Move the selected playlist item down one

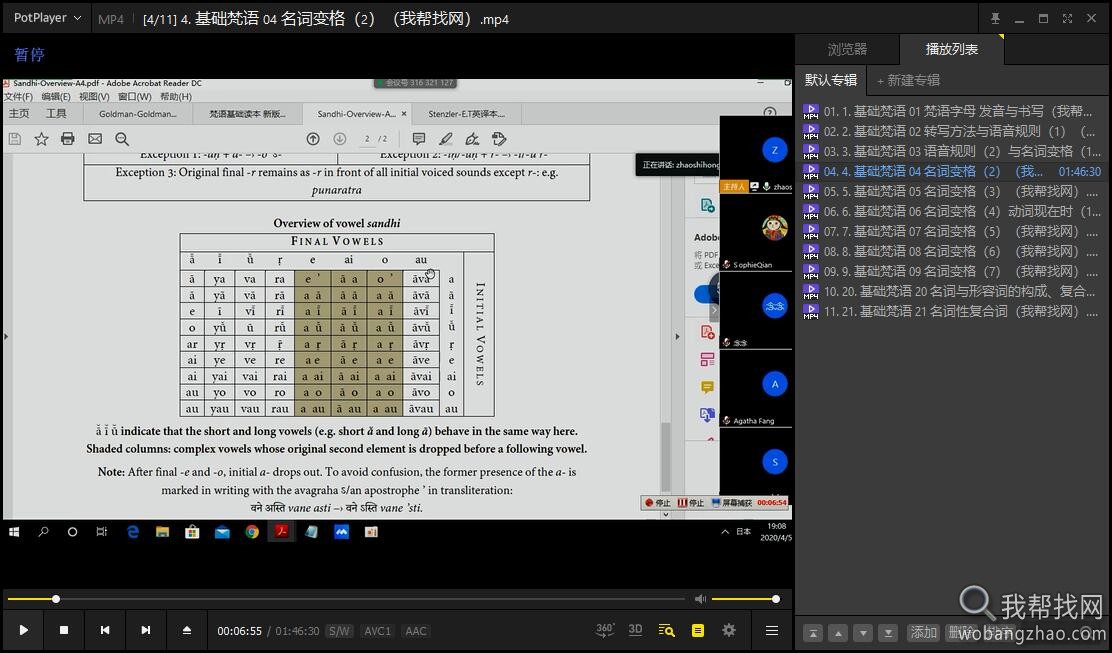[862, 632]
